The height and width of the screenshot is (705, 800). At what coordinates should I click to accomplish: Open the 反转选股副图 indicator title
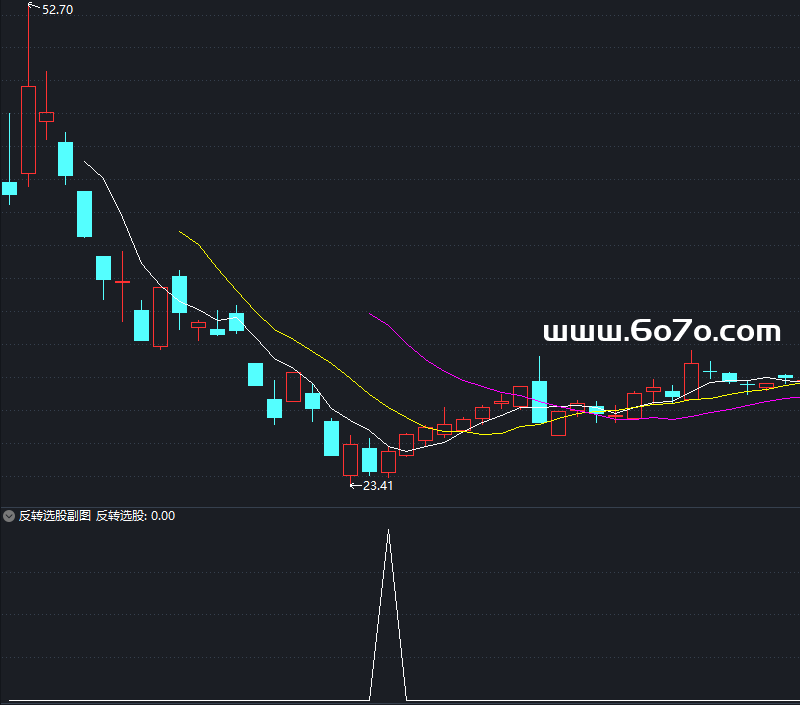[54, 516]
